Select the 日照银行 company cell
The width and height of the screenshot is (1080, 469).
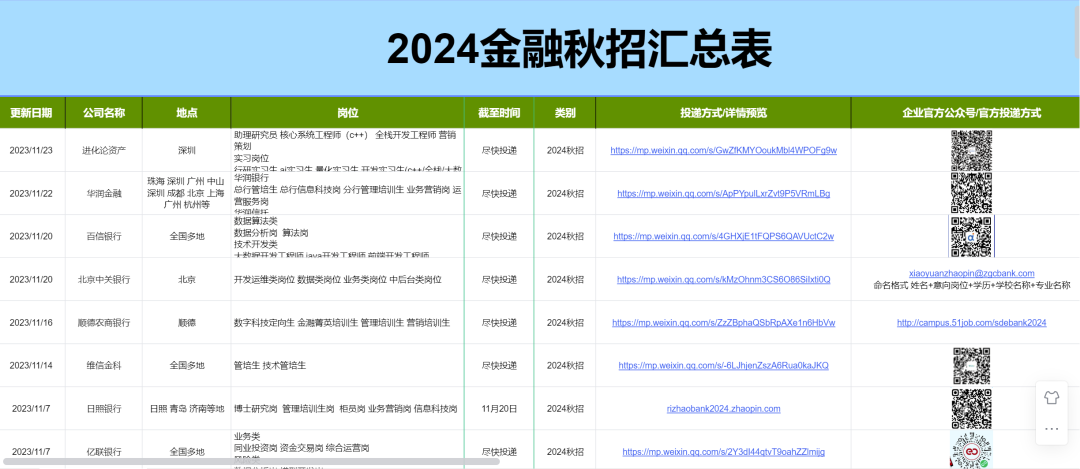[104, 408]
